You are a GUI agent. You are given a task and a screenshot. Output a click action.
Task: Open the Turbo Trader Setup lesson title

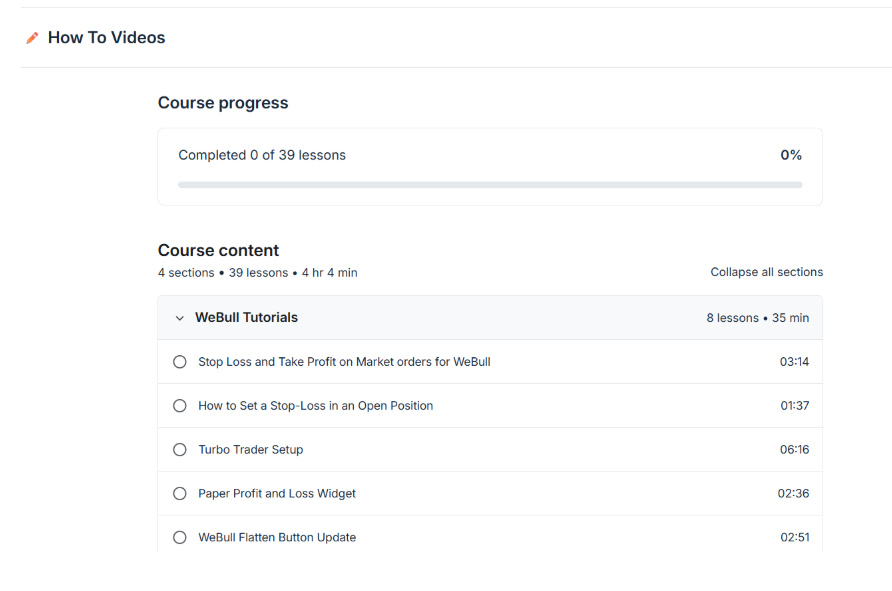click(250, 450)
